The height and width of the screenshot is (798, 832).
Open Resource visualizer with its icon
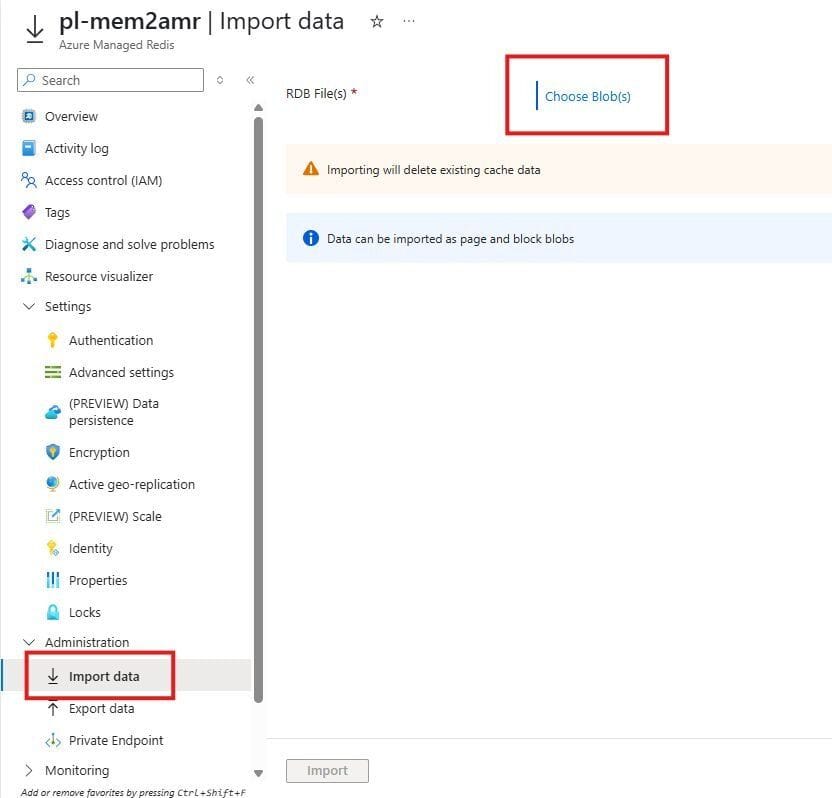[30, 276]
